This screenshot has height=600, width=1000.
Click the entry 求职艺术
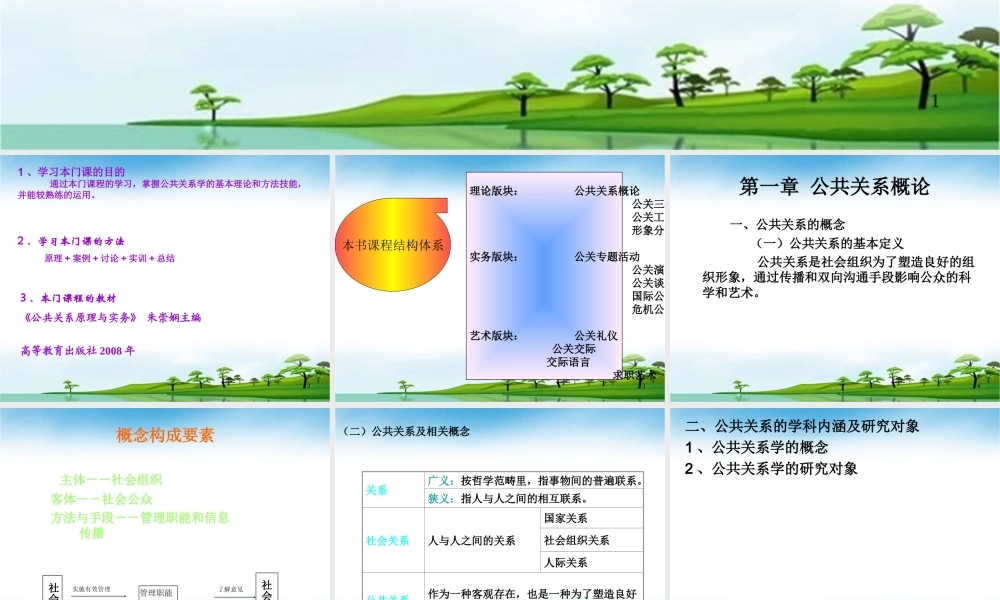(635, 375)
